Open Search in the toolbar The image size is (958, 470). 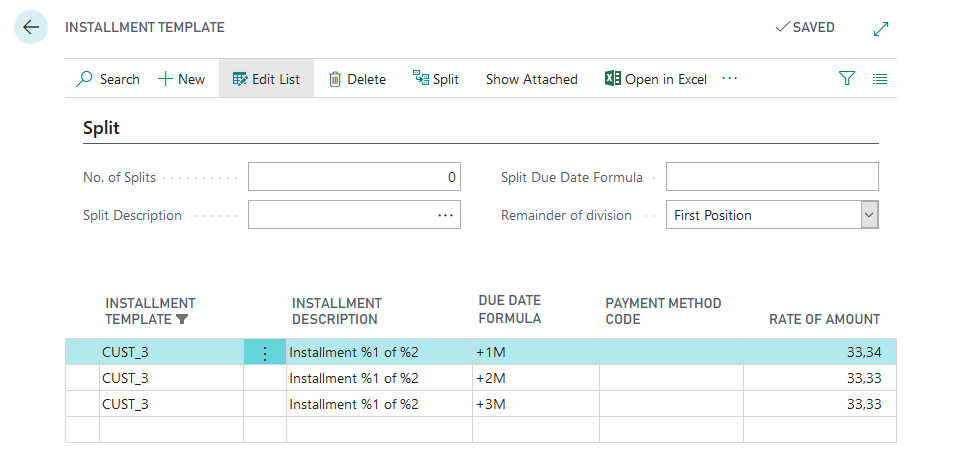[108, 79]
